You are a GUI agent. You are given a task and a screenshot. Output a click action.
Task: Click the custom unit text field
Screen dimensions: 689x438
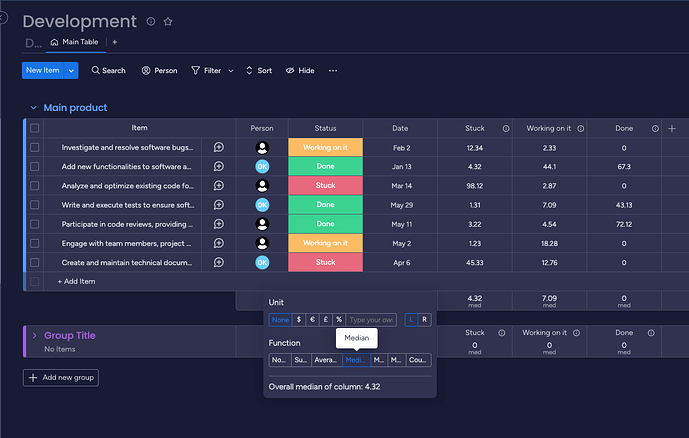click(371, 320)
